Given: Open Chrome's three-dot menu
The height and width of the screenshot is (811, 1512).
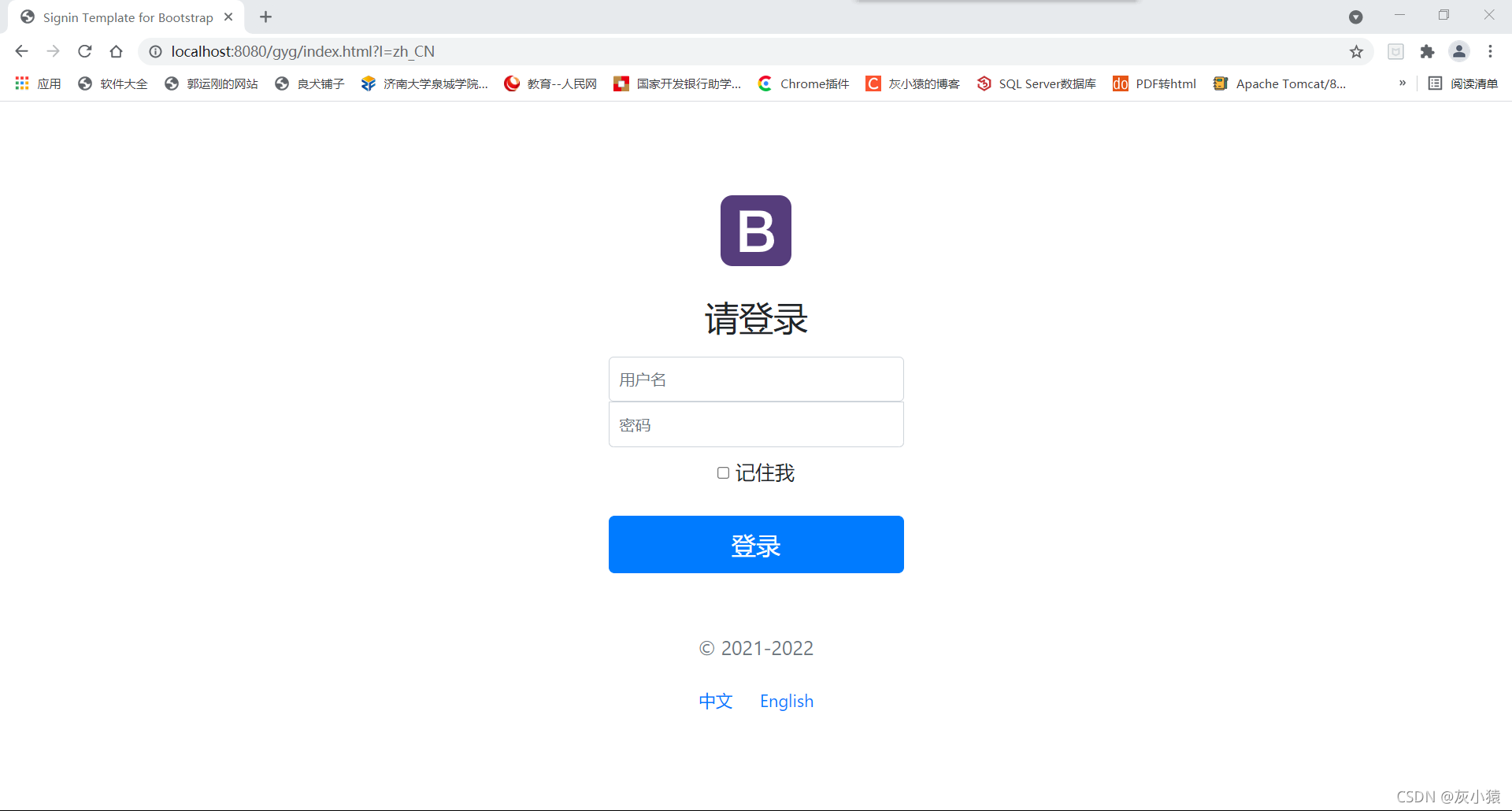Looking at the screenshot, I should click(1490, 51).
